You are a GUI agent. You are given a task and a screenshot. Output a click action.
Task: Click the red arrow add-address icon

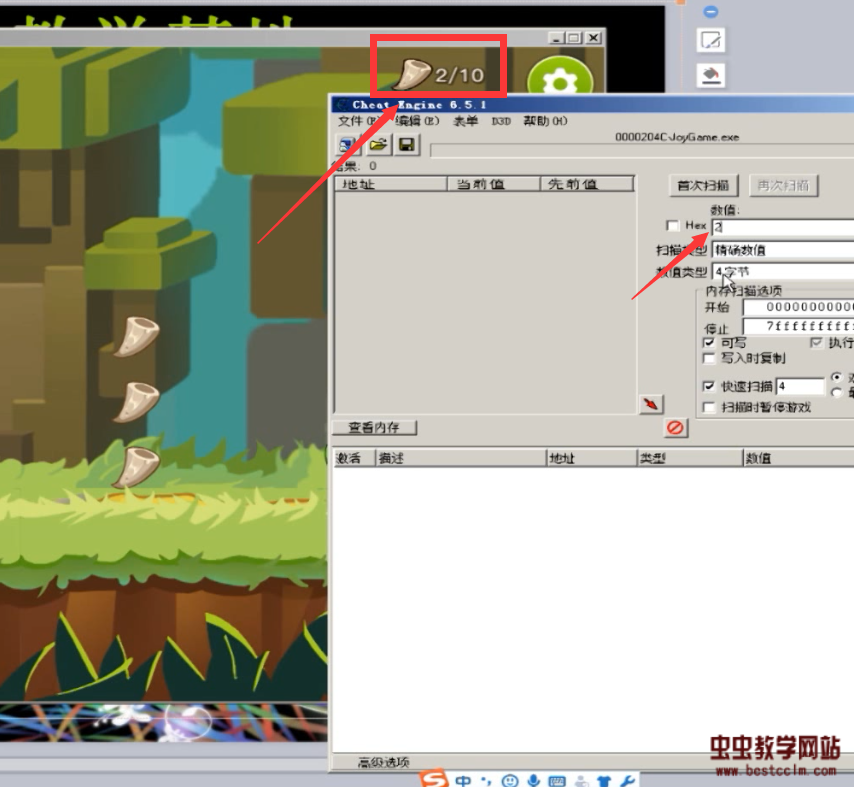pyautogui.click(x=651, y=404)
